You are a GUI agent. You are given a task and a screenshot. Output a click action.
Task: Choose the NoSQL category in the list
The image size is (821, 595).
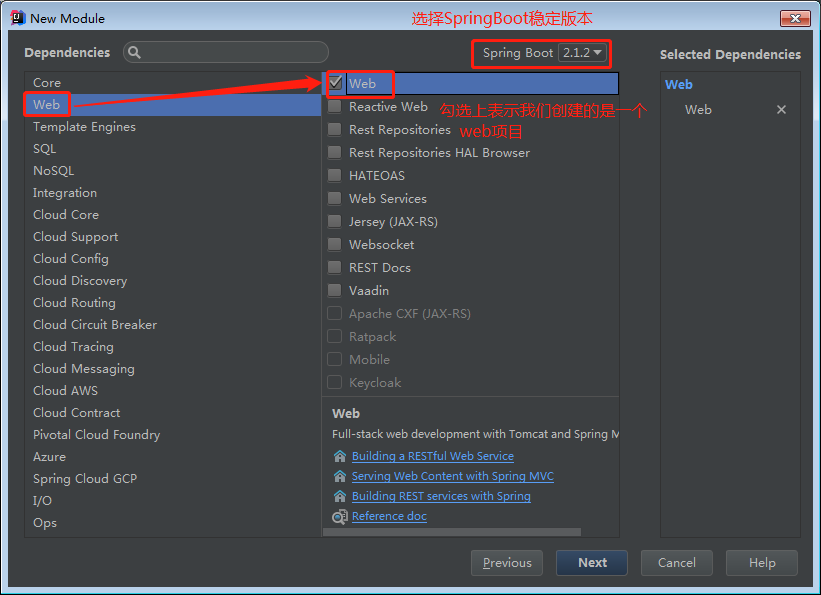tap(54, 171)
